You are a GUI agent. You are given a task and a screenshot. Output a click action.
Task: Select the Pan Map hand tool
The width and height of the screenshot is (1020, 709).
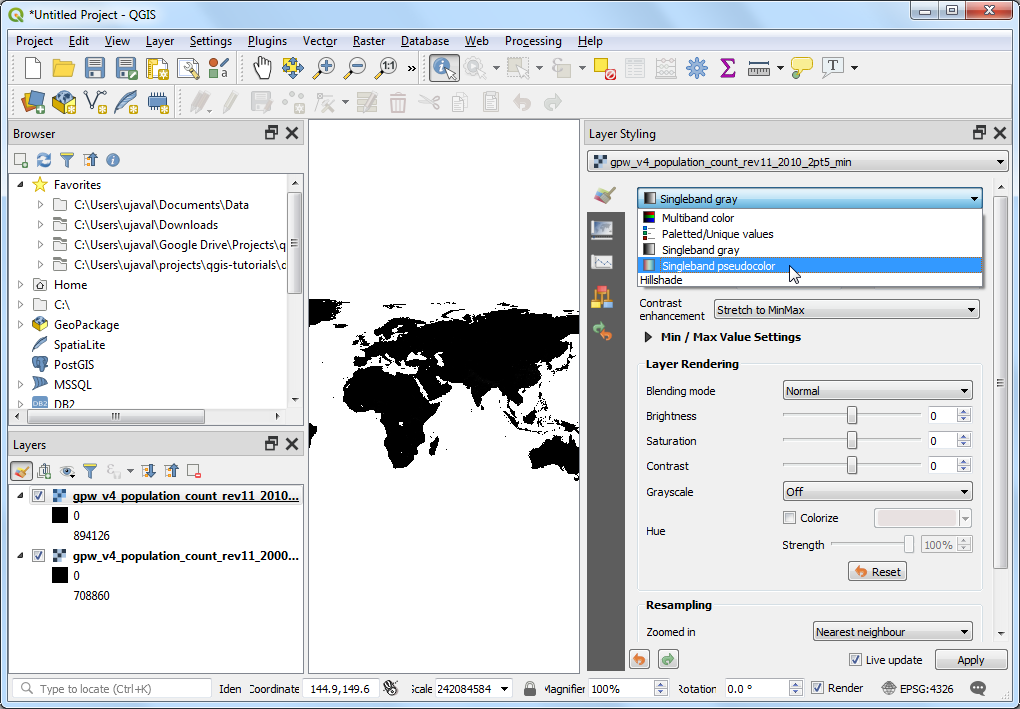[262, 68]
